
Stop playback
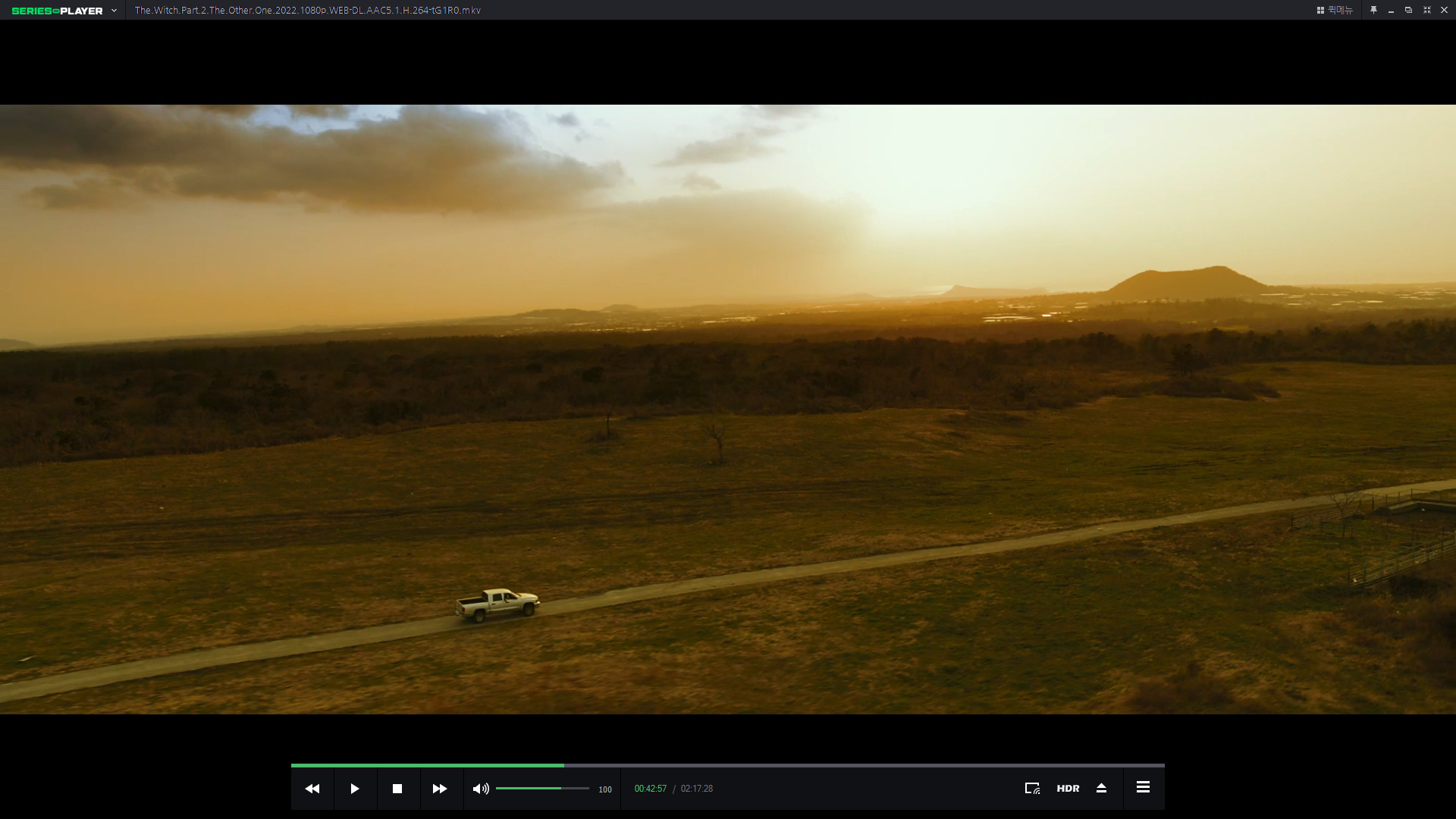pyautogui.click(x=397, y=789)
